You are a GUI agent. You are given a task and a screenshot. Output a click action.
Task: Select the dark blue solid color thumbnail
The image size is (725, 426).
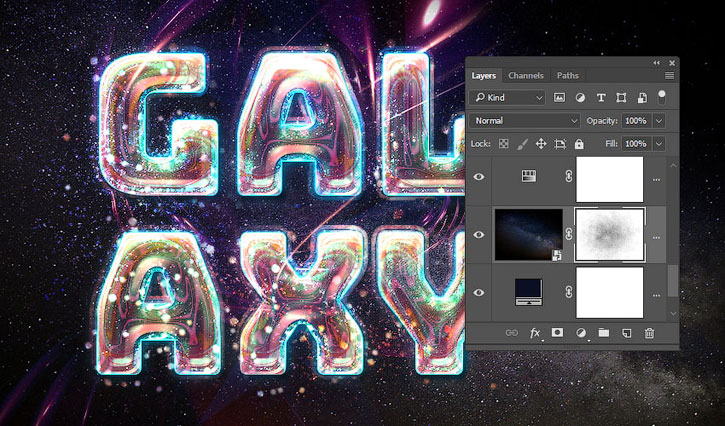click(528, 291)
